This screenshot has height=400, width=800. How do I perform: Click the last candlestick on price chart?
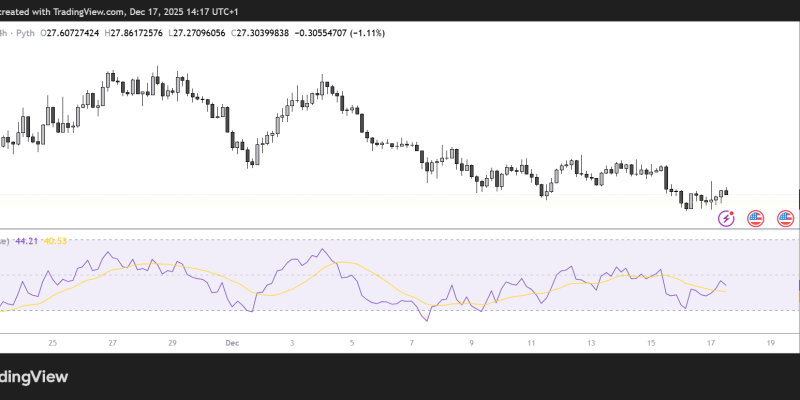727,192
